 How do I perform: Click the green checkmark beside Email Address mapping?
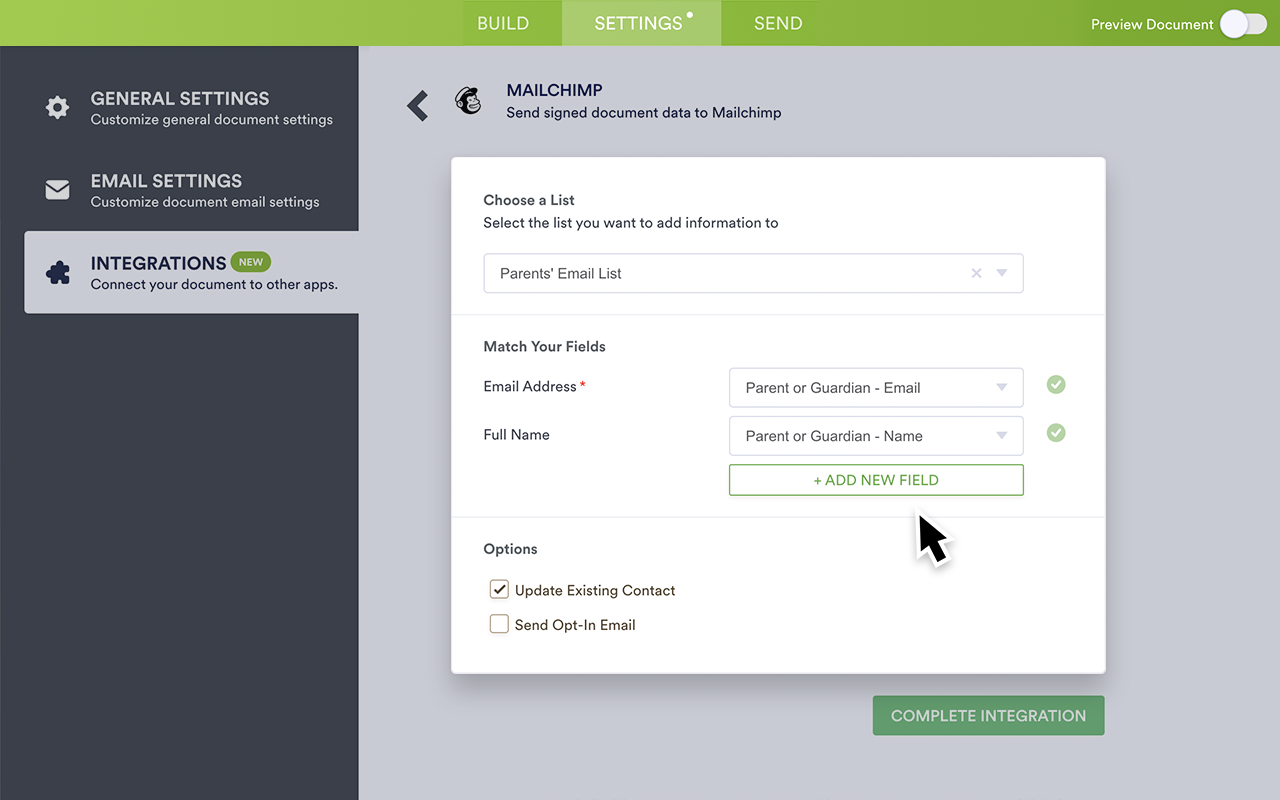click(x=1055, y=384)
